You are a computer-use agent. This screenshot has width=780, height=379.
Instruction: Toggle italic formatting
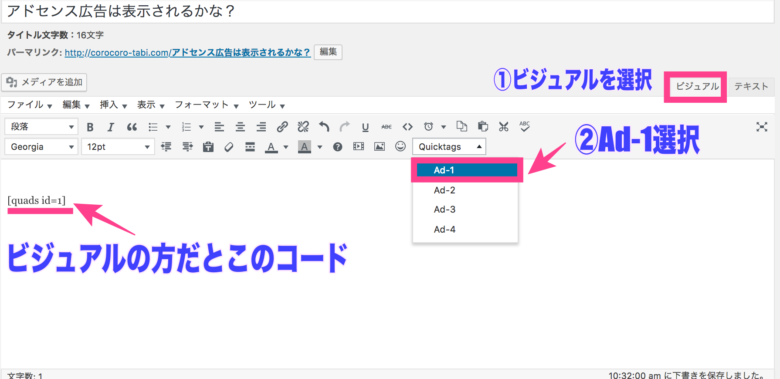click(111, 127)
